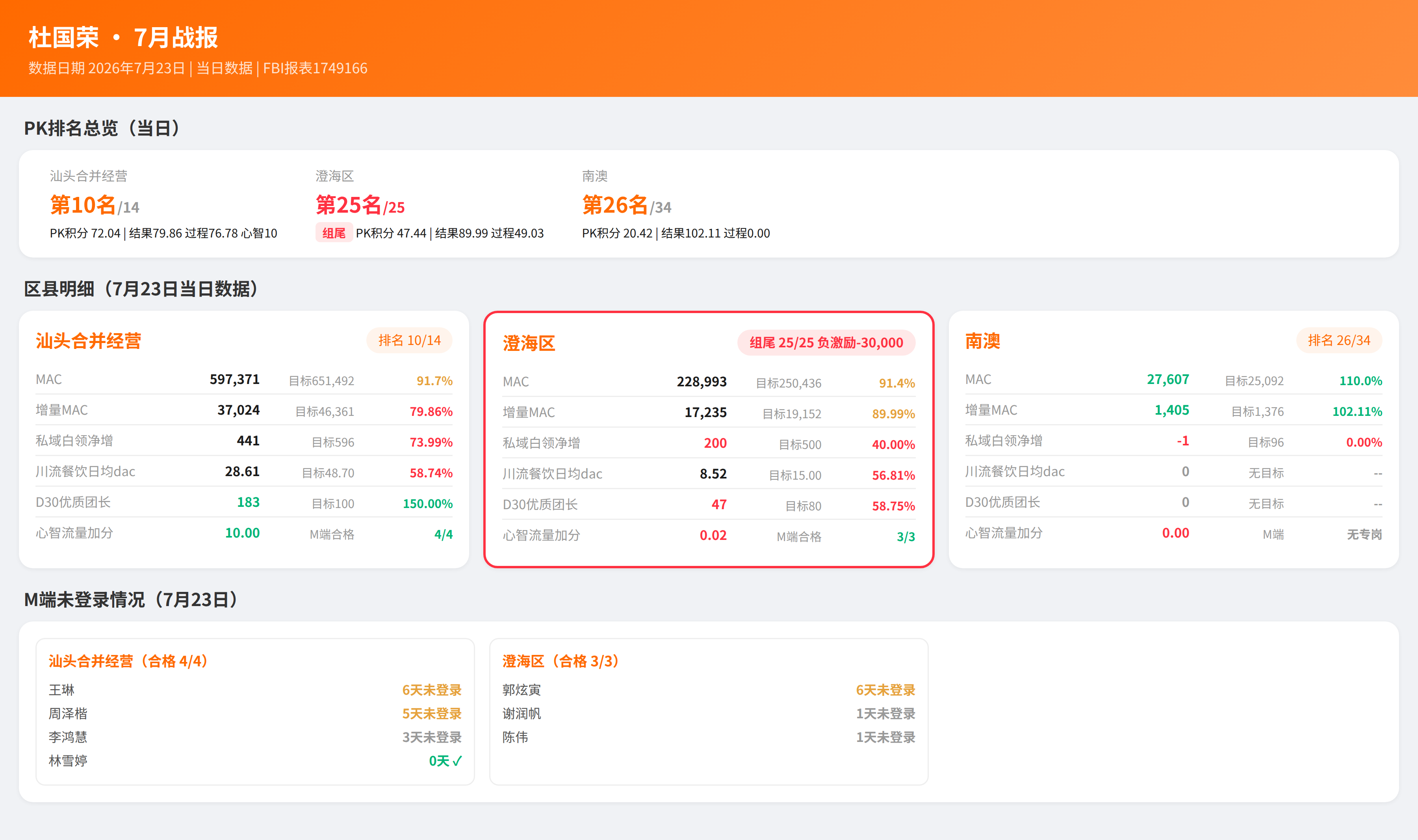
Task: Click the 组尾 badge in PK overview
Action: coord(334,233)
